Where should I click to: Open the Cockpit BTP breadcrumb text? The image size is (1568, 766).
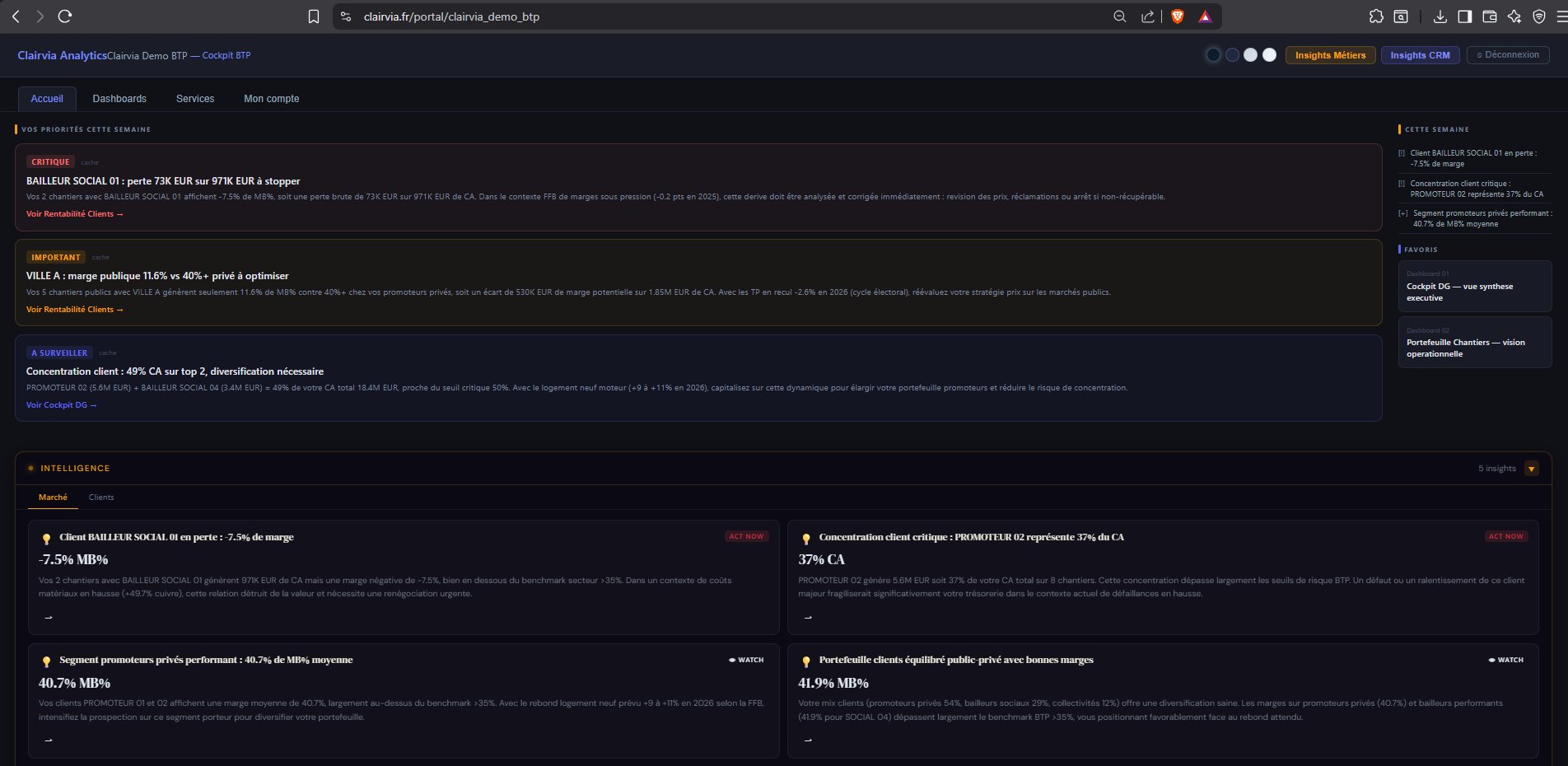226,55
